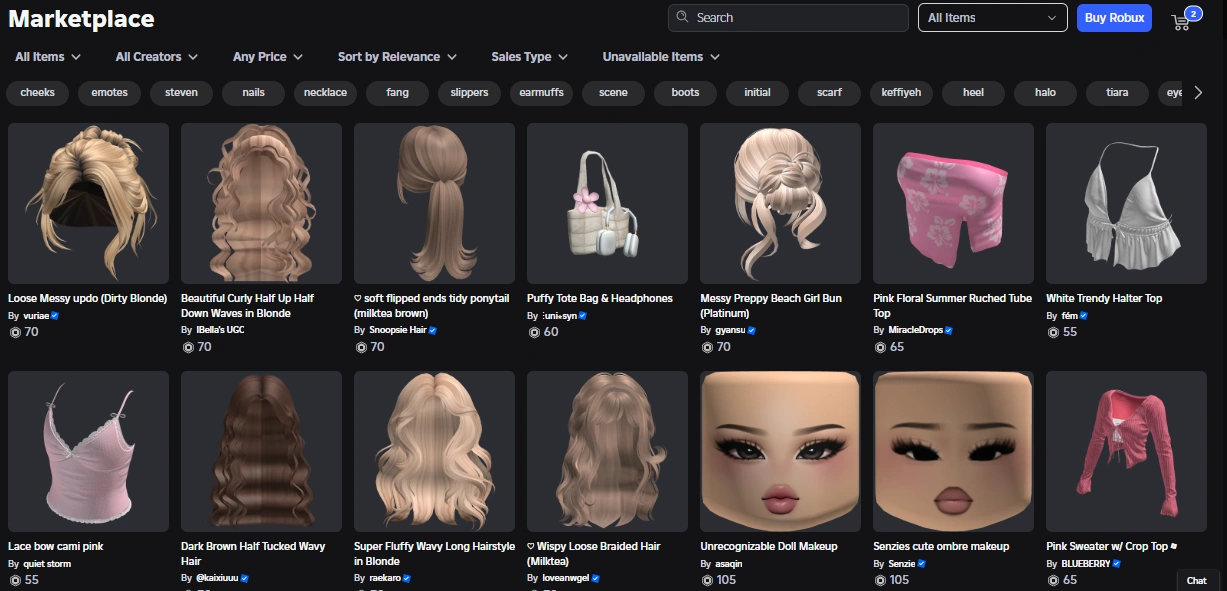
Task: Open White Trendy Halter Top thumbnail
Action: click(x=1126, y=204)
